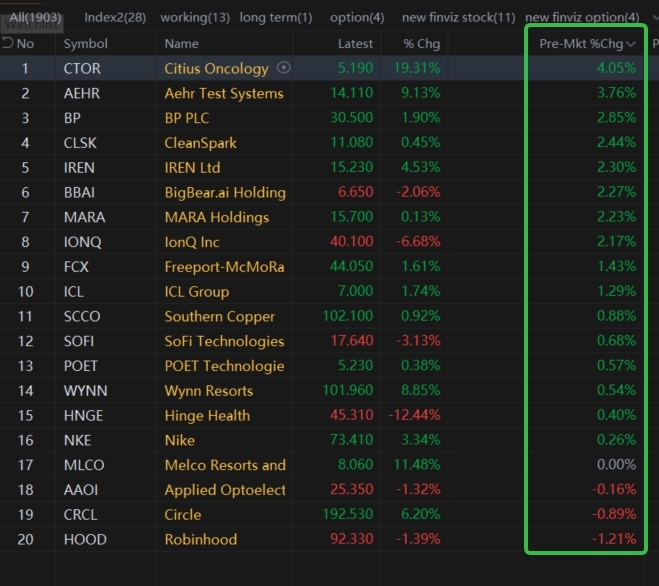Select the NKE symbol
The image size is (659, 586).
77,441
